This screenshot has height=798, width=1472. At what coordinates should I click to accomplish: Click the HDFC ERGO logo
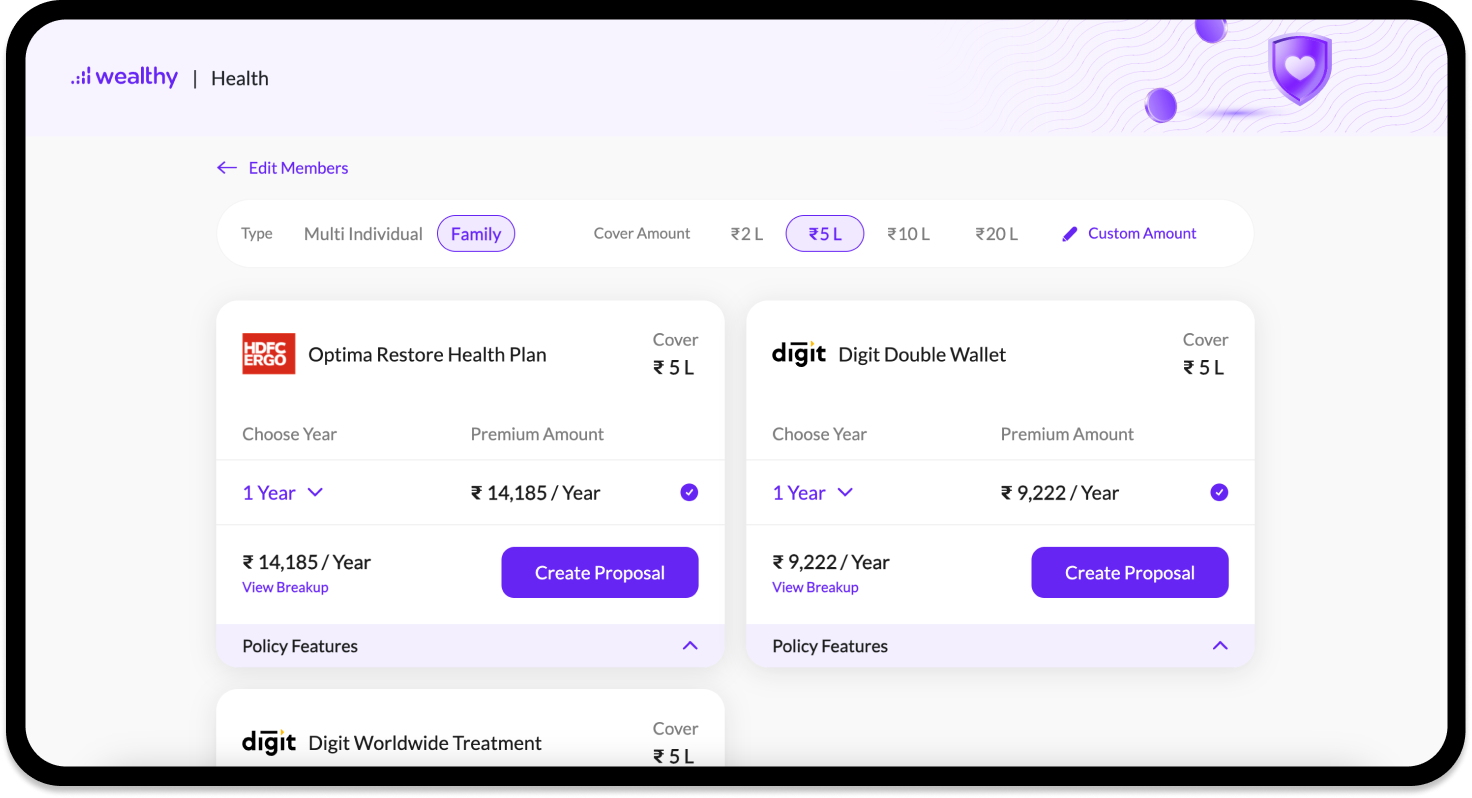click(x=269, y=354)
